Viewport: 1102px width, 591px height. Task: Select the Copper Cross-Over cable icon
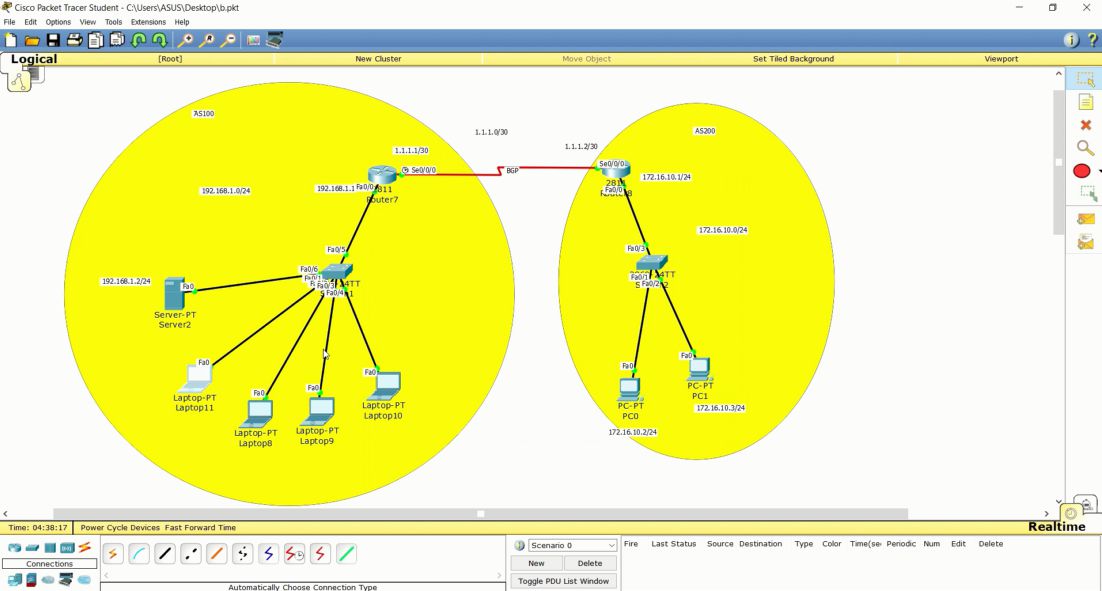(190, 553)
